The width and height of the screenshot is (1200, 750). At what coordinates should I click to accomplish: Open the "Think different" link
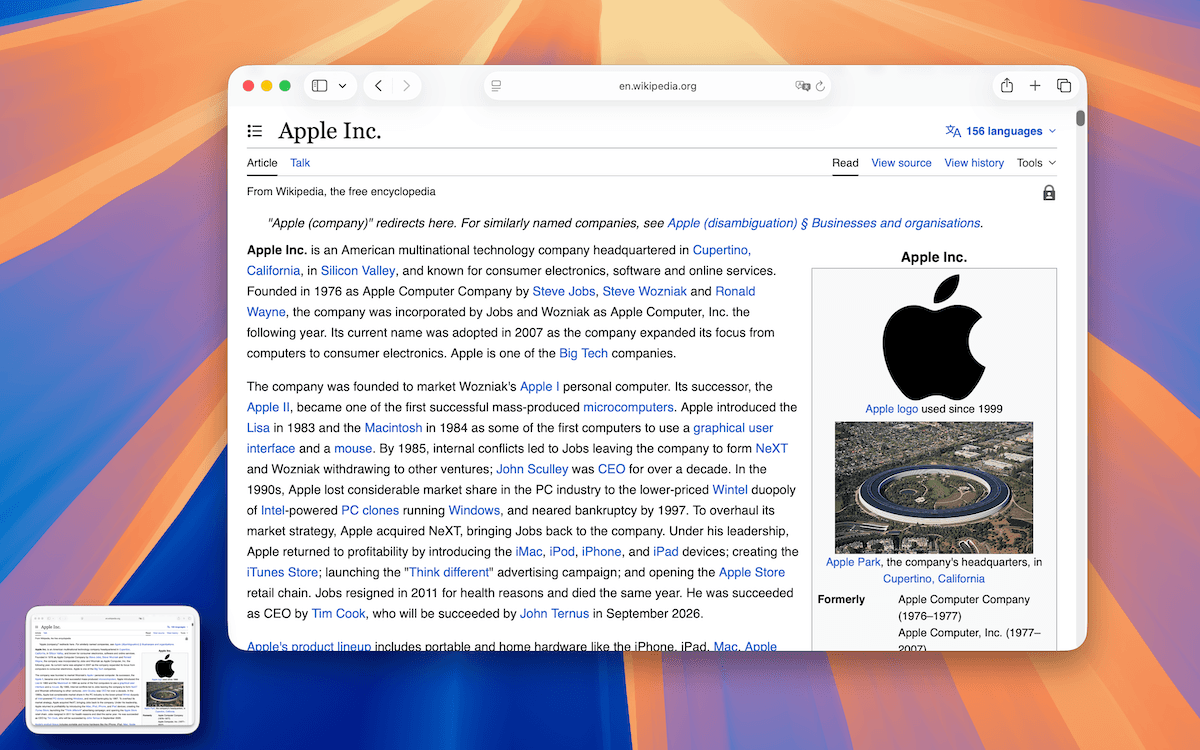pyautogui.click(x=449, y=573)
